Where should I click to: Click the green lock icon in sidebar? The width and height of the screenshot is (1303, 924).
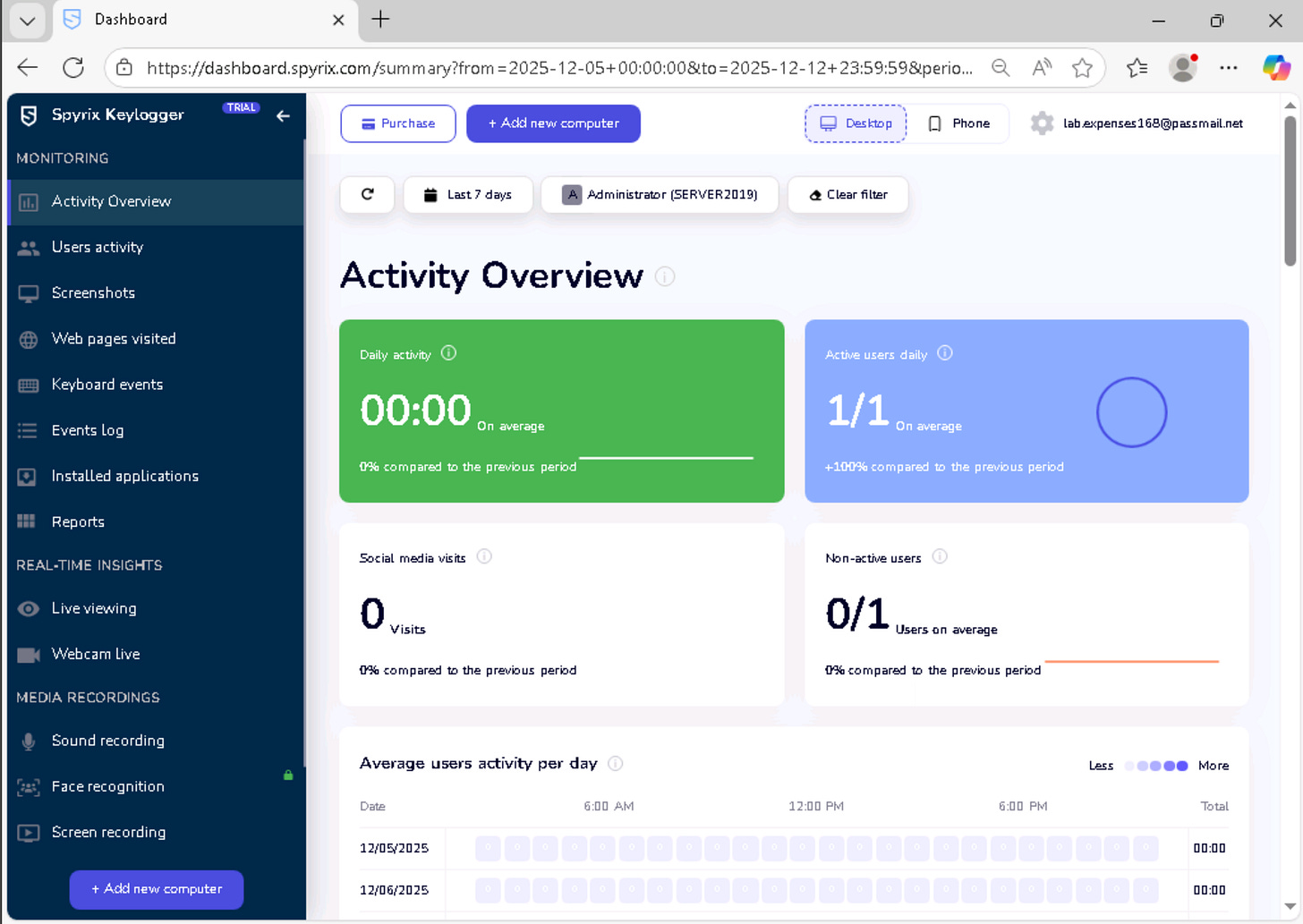(x=288, y=775)
